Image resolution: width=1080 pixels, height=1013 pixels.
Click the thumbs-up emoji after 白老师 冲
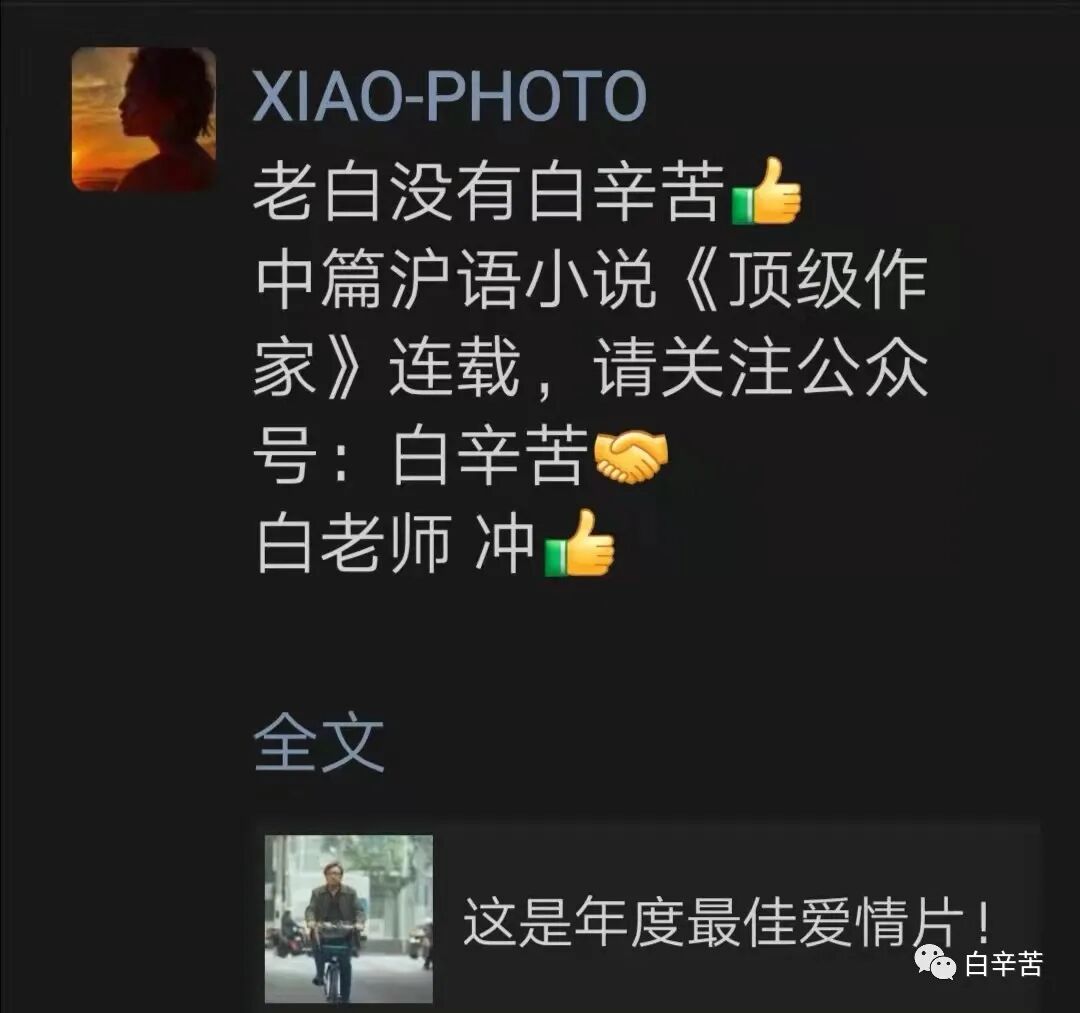coord(579,543)
